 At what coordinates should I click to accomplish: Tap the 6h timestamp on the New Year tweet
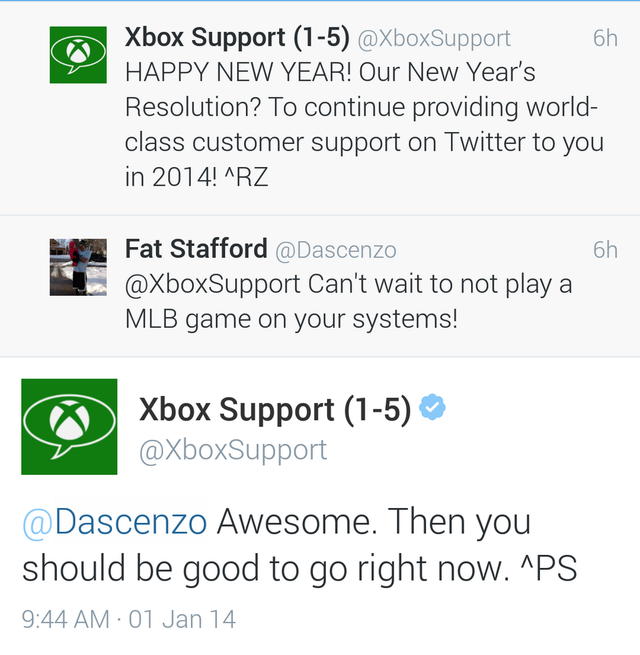pyautogui.click(x=604, y=39)
